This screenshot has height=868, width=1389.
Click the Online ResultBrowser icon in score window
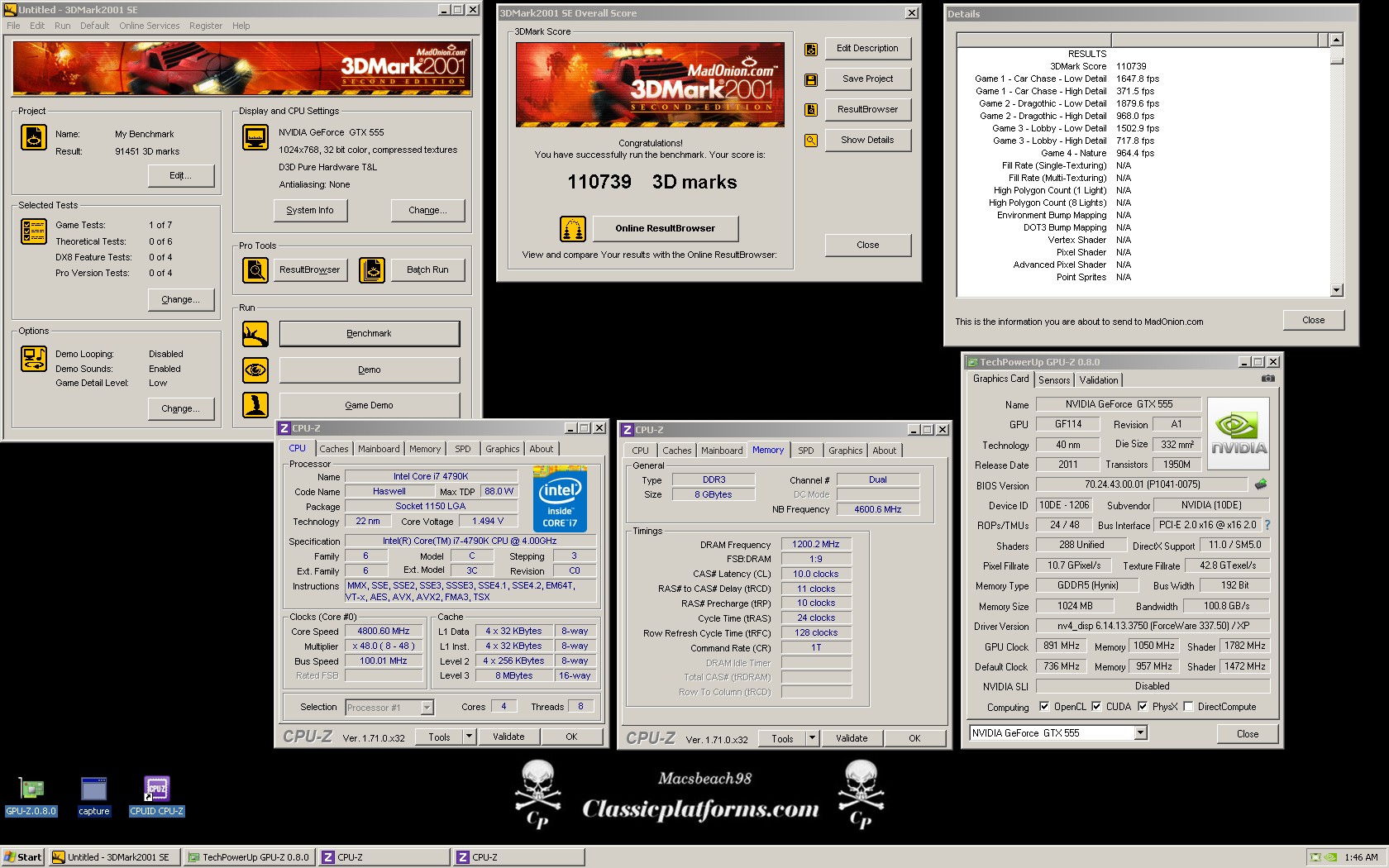pos(573,228)
